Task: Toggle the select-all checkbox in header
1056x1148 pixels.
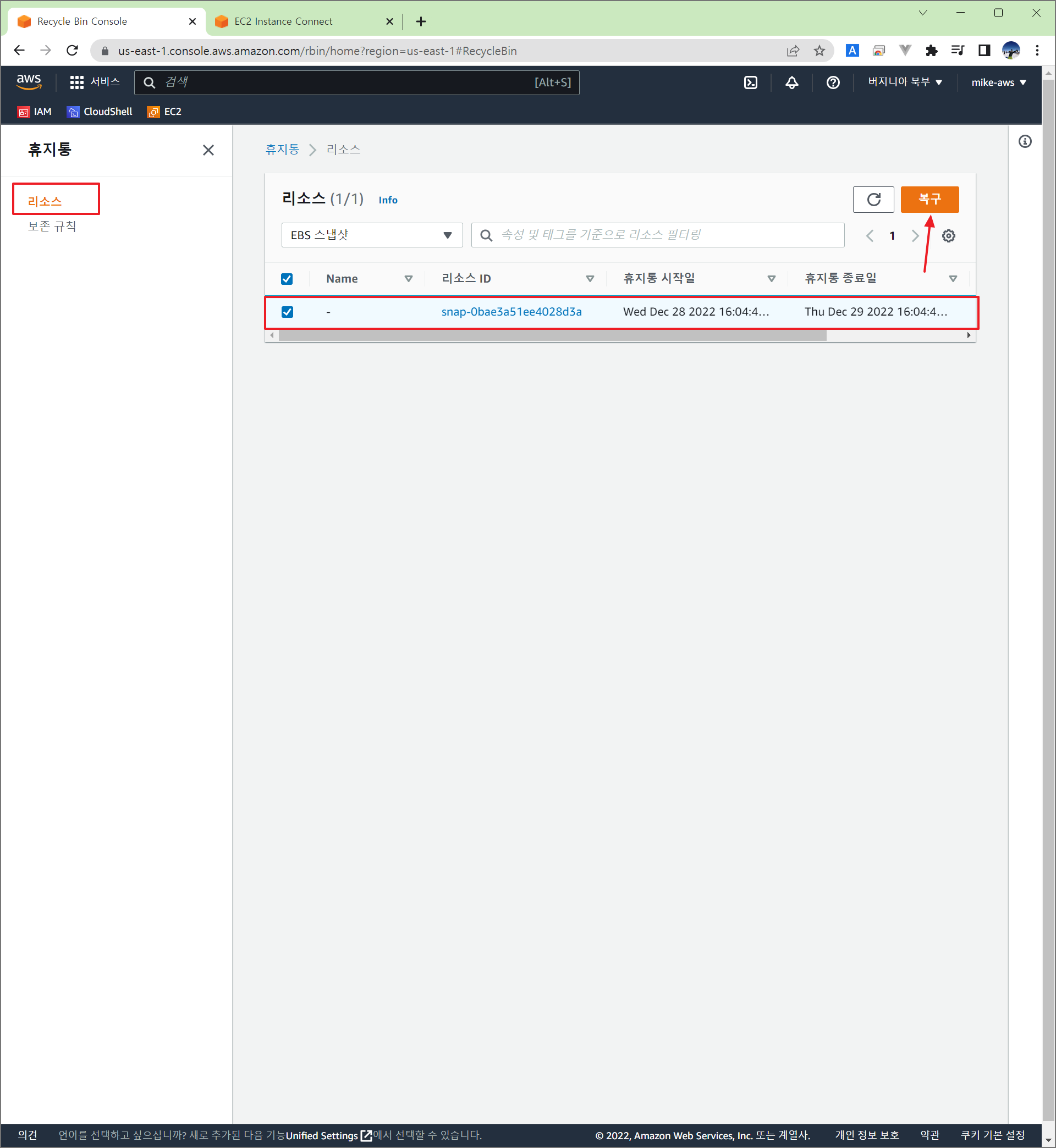Action: point(287,279)
